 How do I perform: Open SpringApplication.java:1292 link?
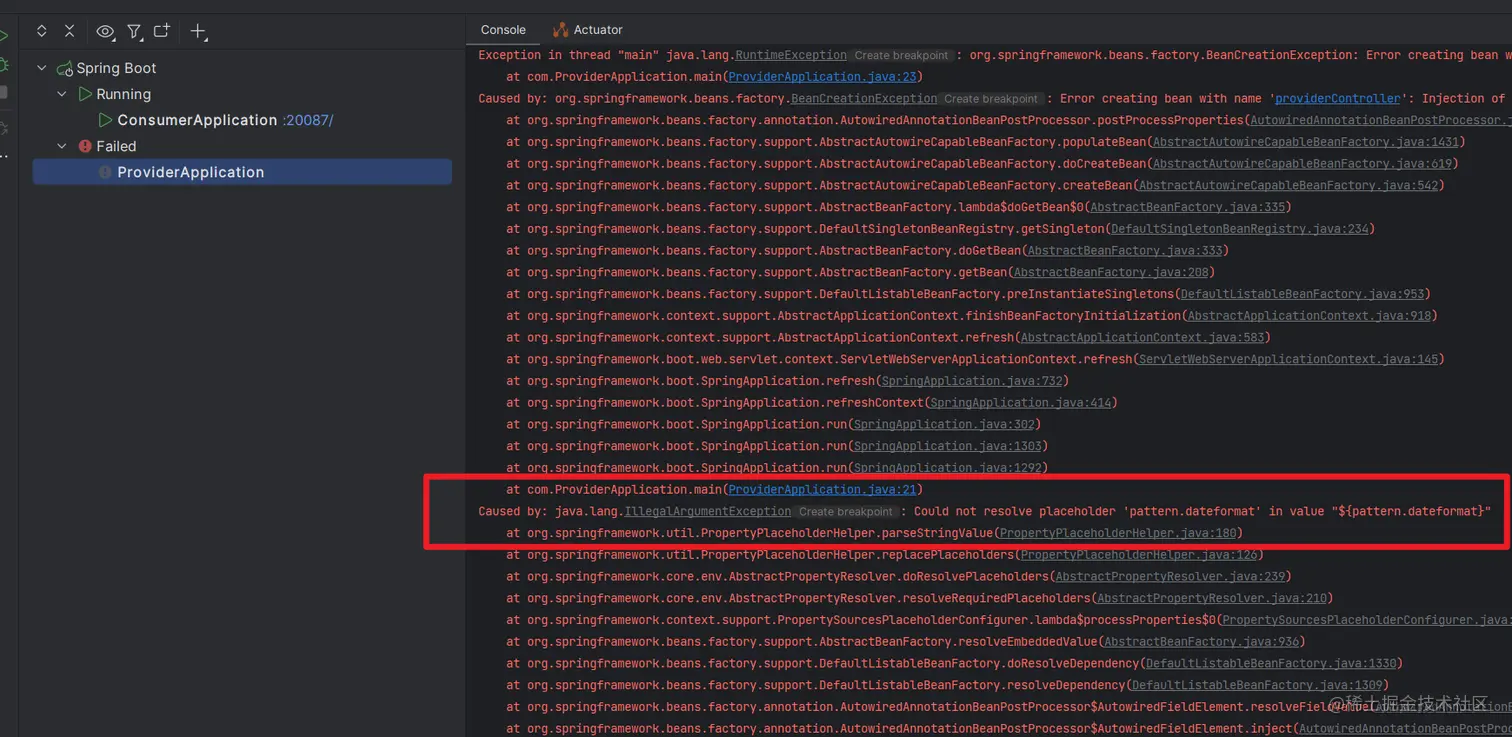[946, 468]
